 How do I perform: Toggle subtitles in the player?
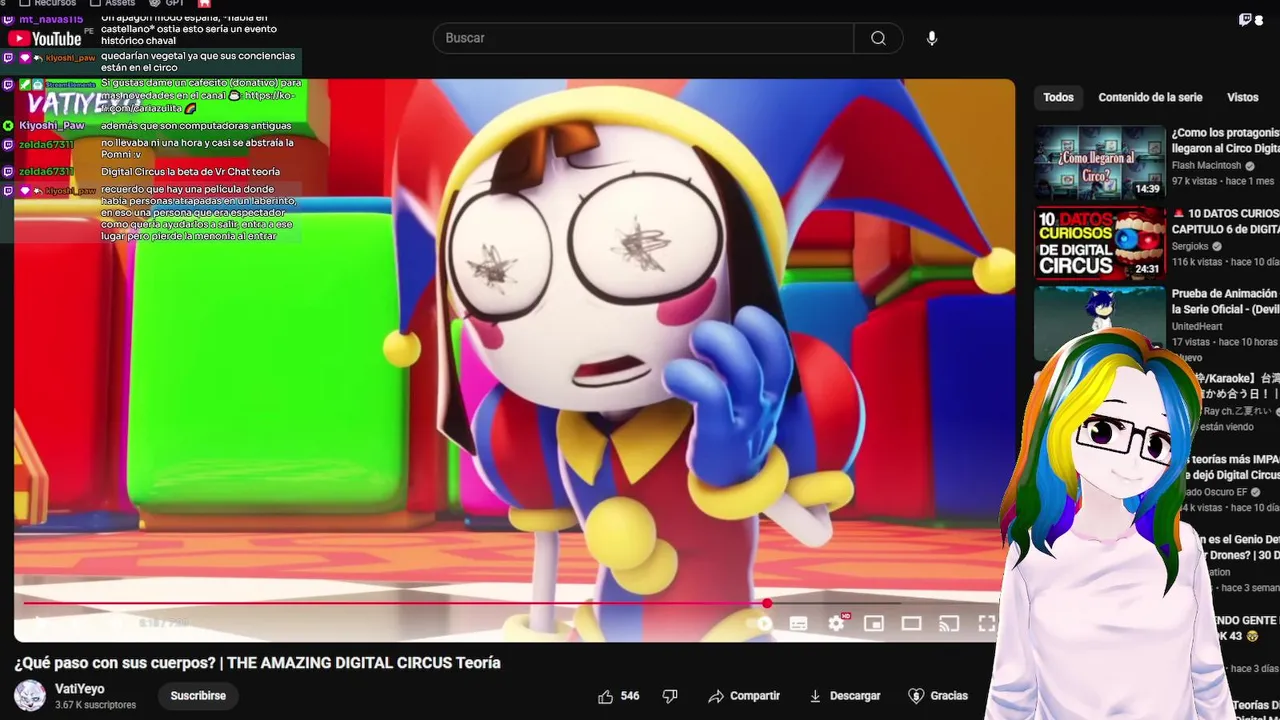pos(798,623)
